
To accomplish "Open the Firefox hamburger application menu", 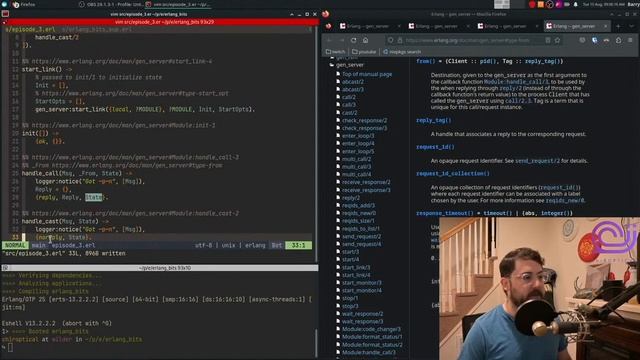I will pos(630,40).
